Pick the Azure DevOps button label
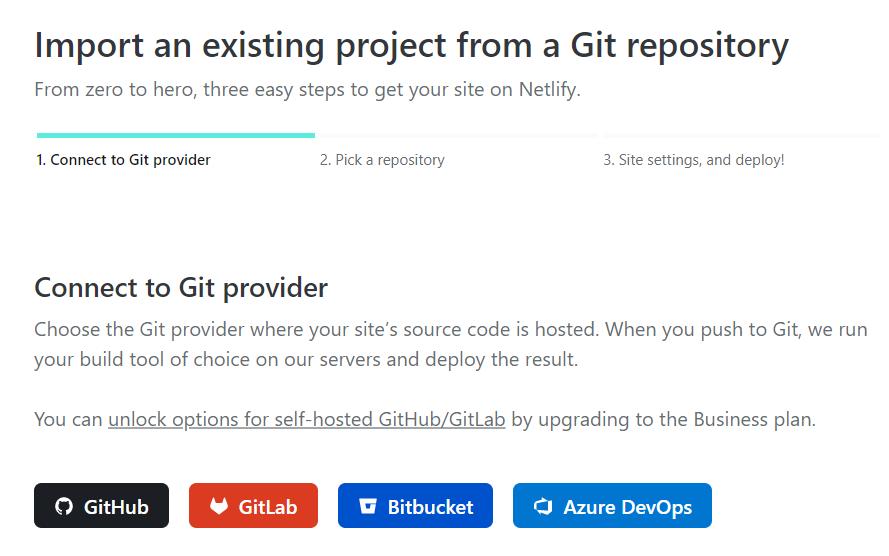This screenshot has width=889, height=556. click(627, 507)
